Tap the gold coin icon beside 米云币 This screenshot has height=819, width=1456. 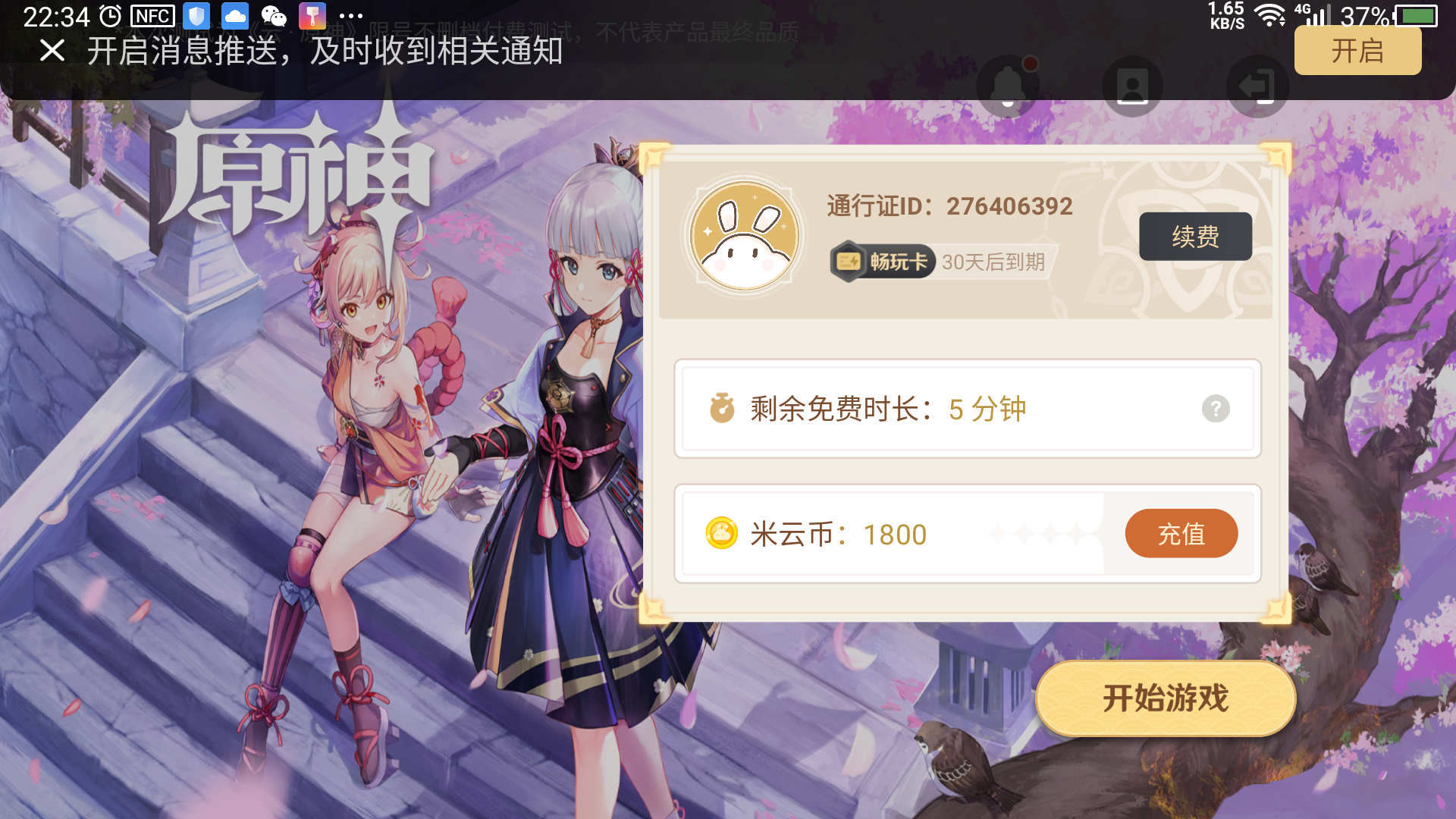pyautogui.click(x=721, y=533)
